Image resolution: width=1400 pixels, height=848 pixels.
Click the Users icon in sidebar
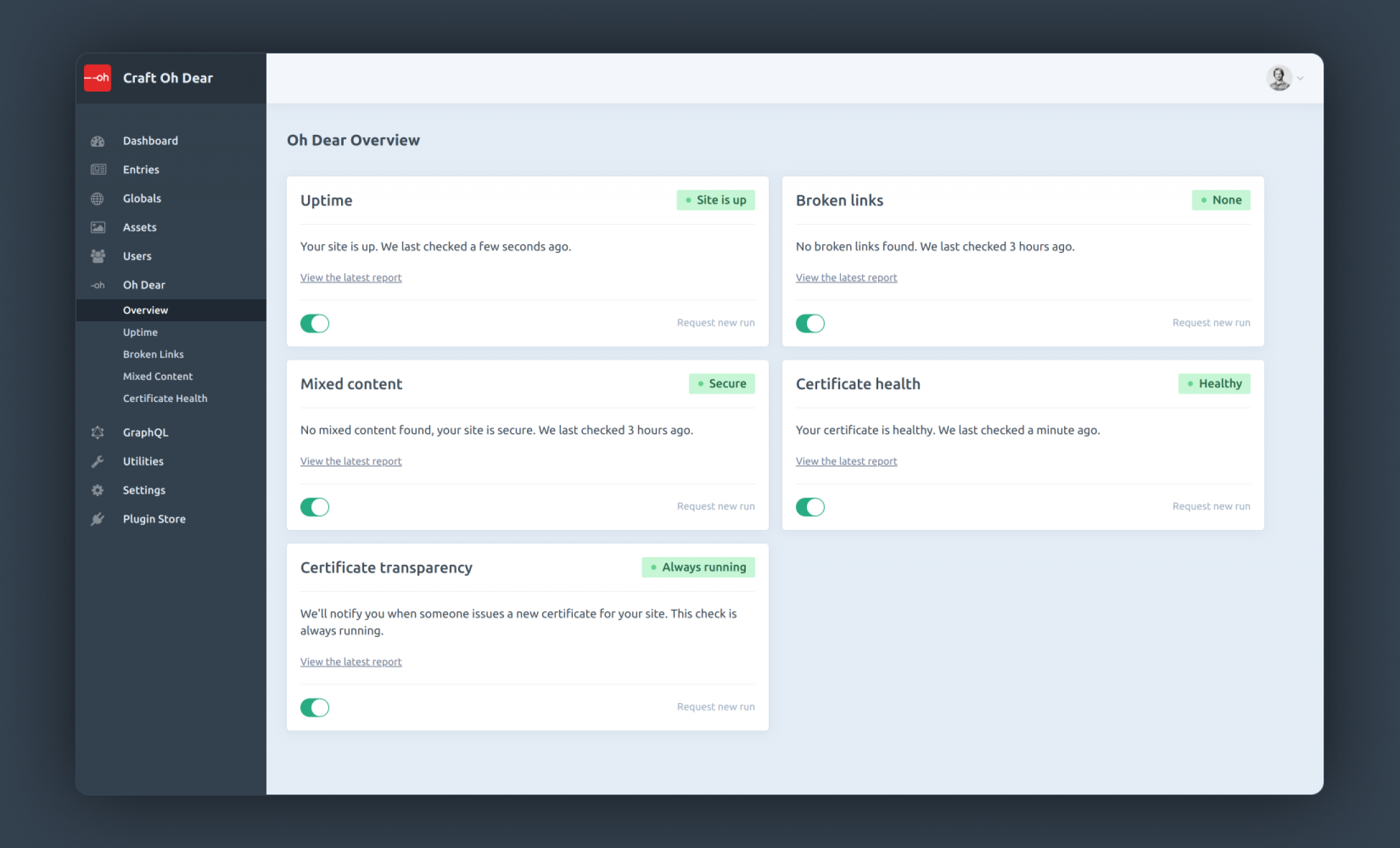[98, 255]
